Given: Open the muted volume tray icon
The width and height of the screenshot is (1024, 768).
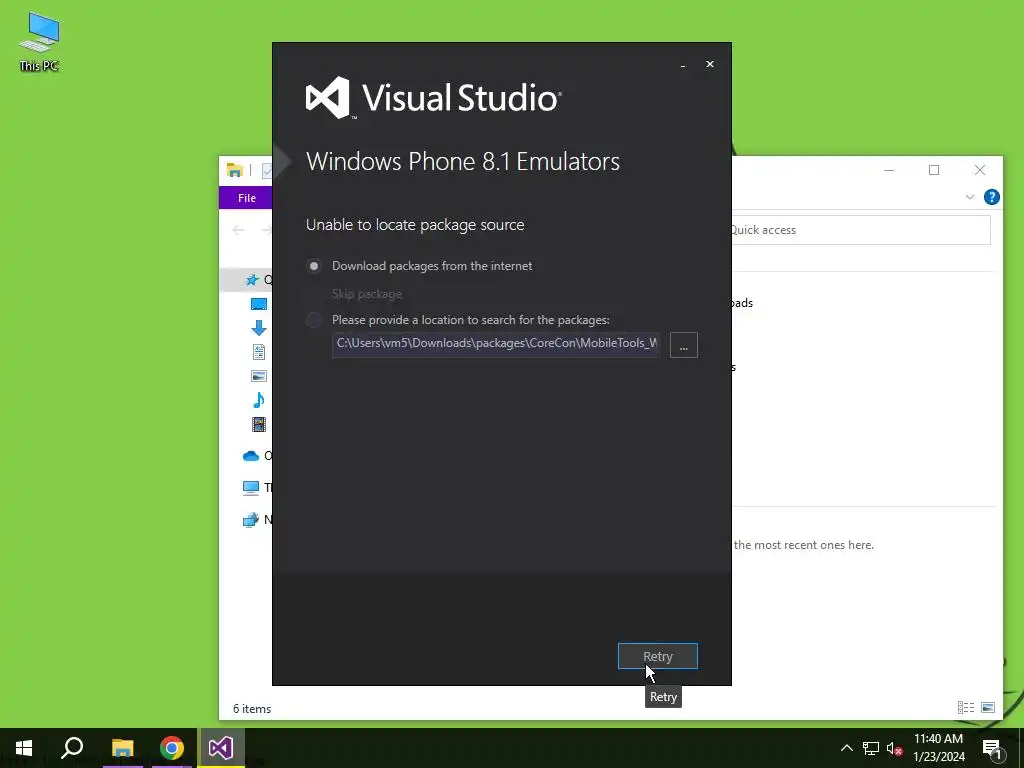Looking at the screenshot, I should tap(895, 748).
